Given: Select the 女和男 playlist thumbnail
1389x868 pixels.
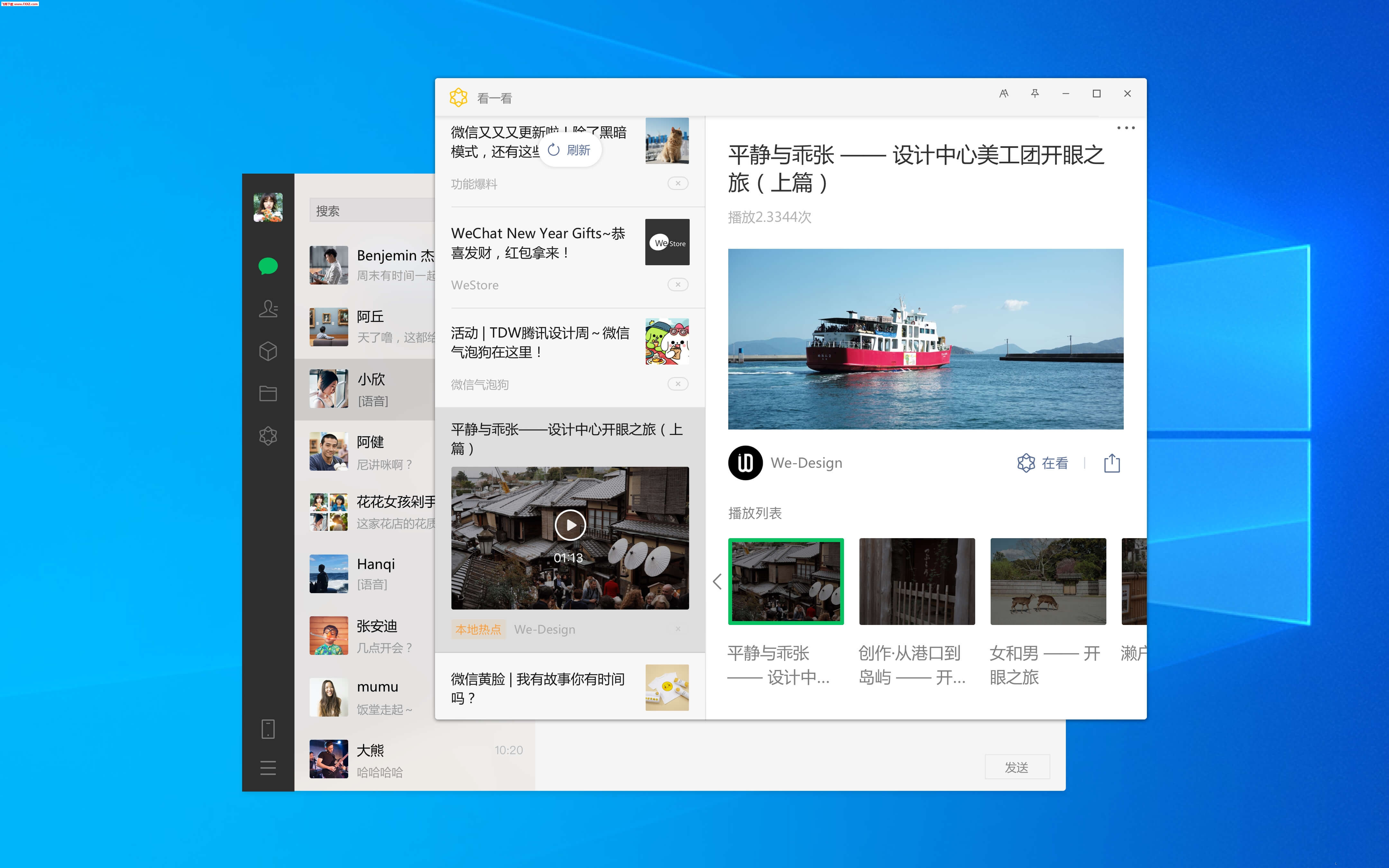Looking at the screenshot, I should (x=1048, y=581).
